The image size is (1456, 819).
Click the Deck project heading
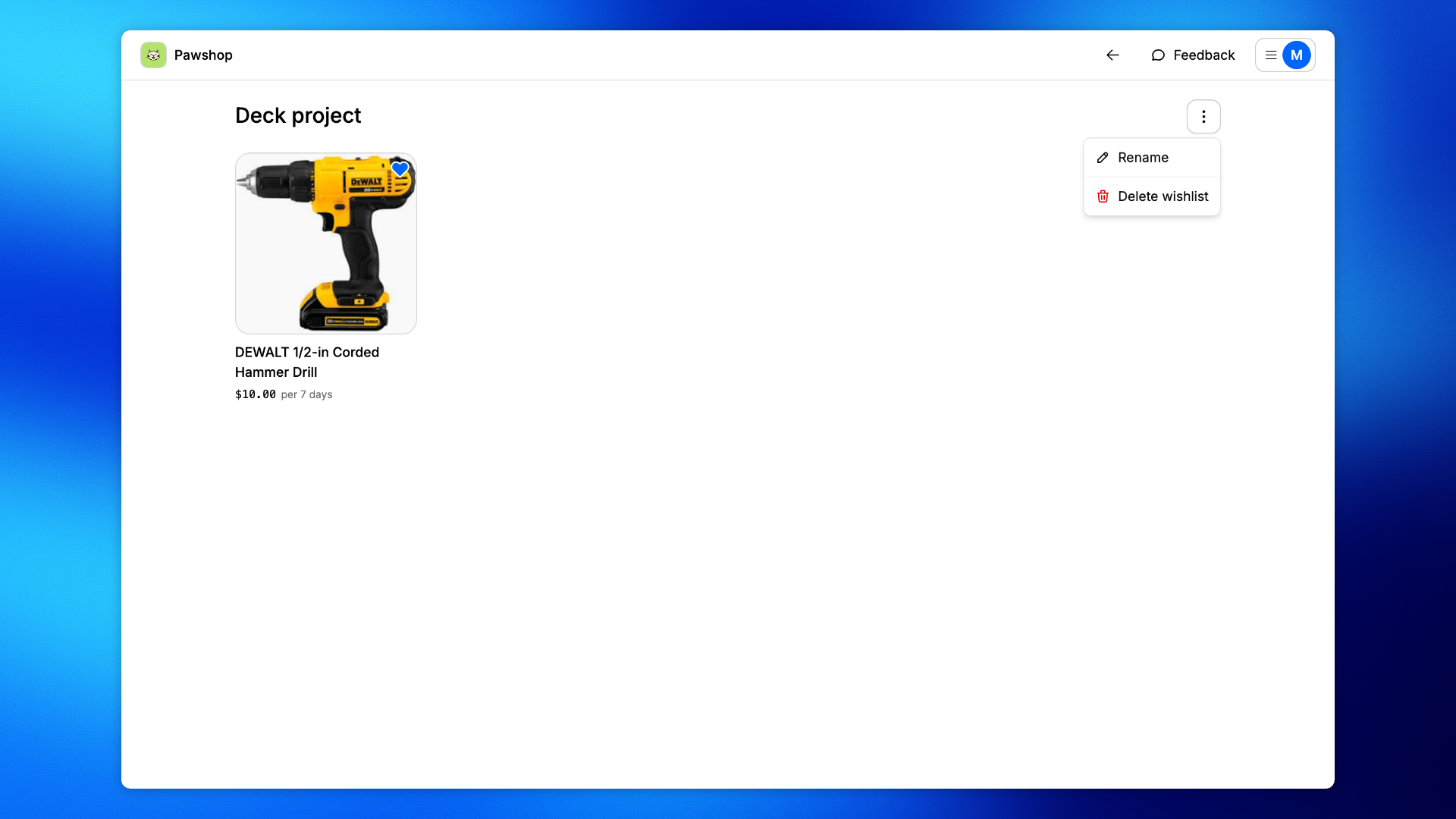tap(298, 115)
